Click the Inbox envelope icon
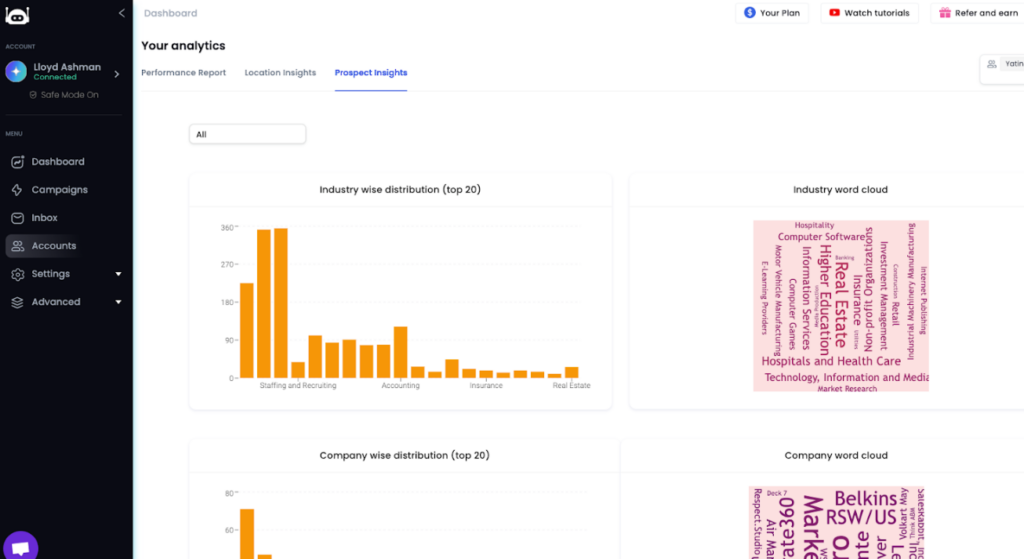This screenshot has width=1024, height=559. coord(18,218)
